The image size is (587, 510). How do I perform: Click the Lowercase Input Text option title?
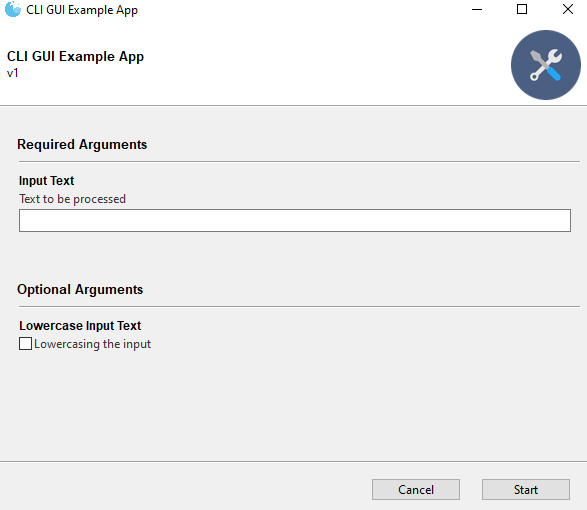(x=80, y=326)
